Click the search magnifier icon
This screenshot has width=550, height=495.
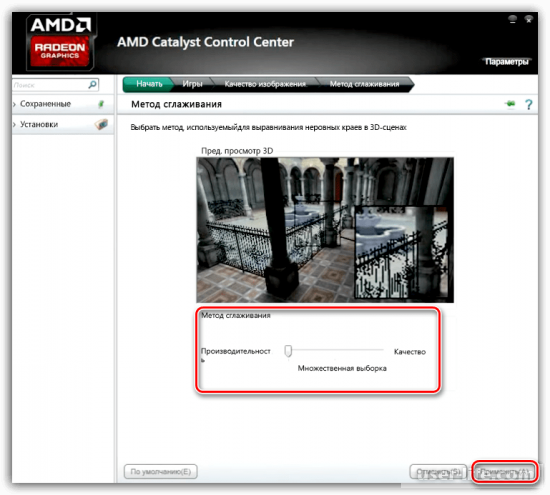point(92,85)
